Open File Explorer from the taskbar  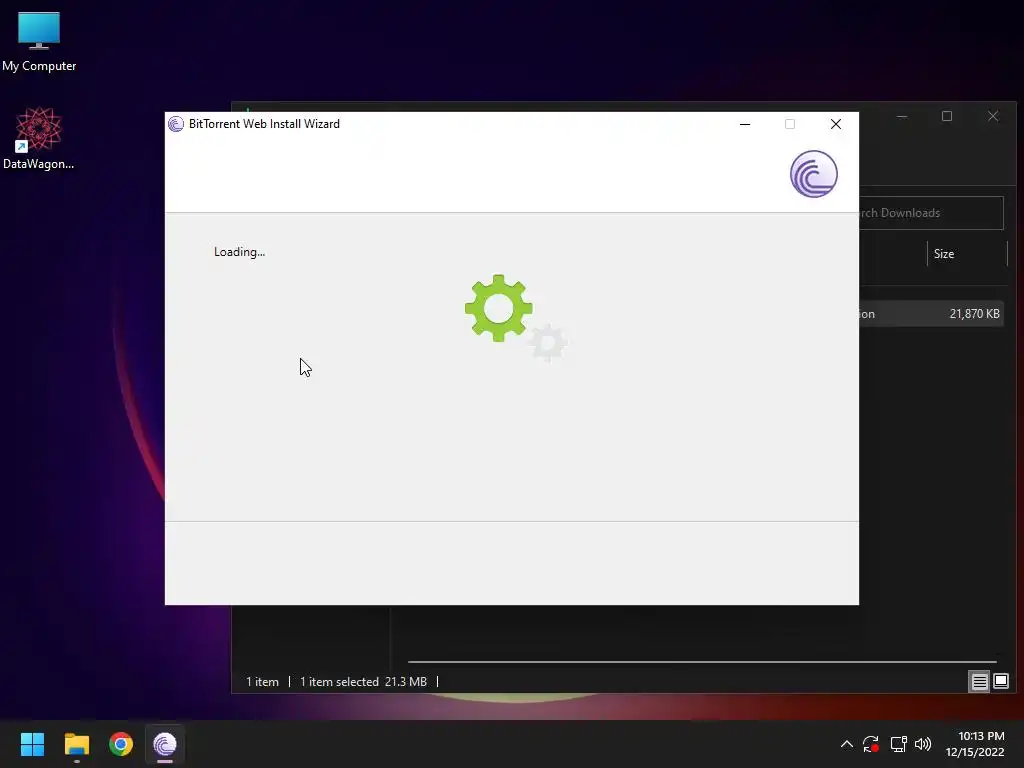(x=76, y=744)
